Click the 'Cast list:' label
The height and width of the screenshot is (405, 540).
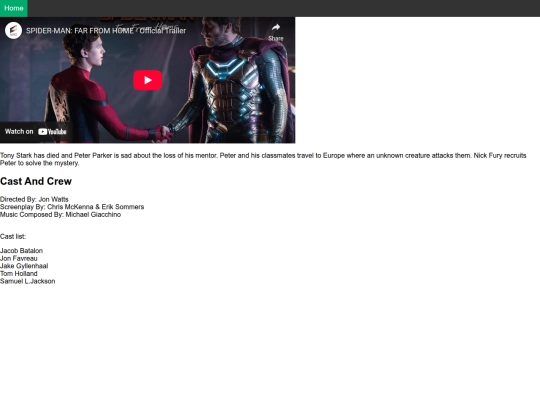pos(13,237)
